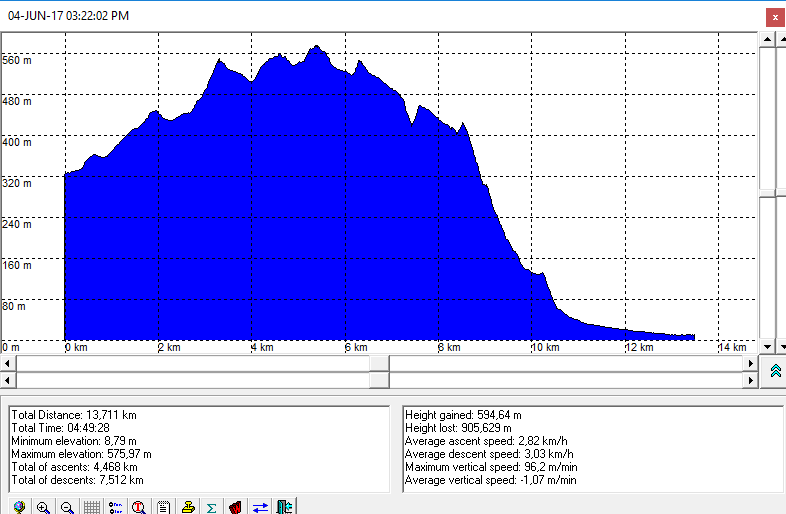This screenshot has height=514, width=786.
Task: Click the upper horizontal scrollbar's left arrow
Action: click(x=8, y=364)
